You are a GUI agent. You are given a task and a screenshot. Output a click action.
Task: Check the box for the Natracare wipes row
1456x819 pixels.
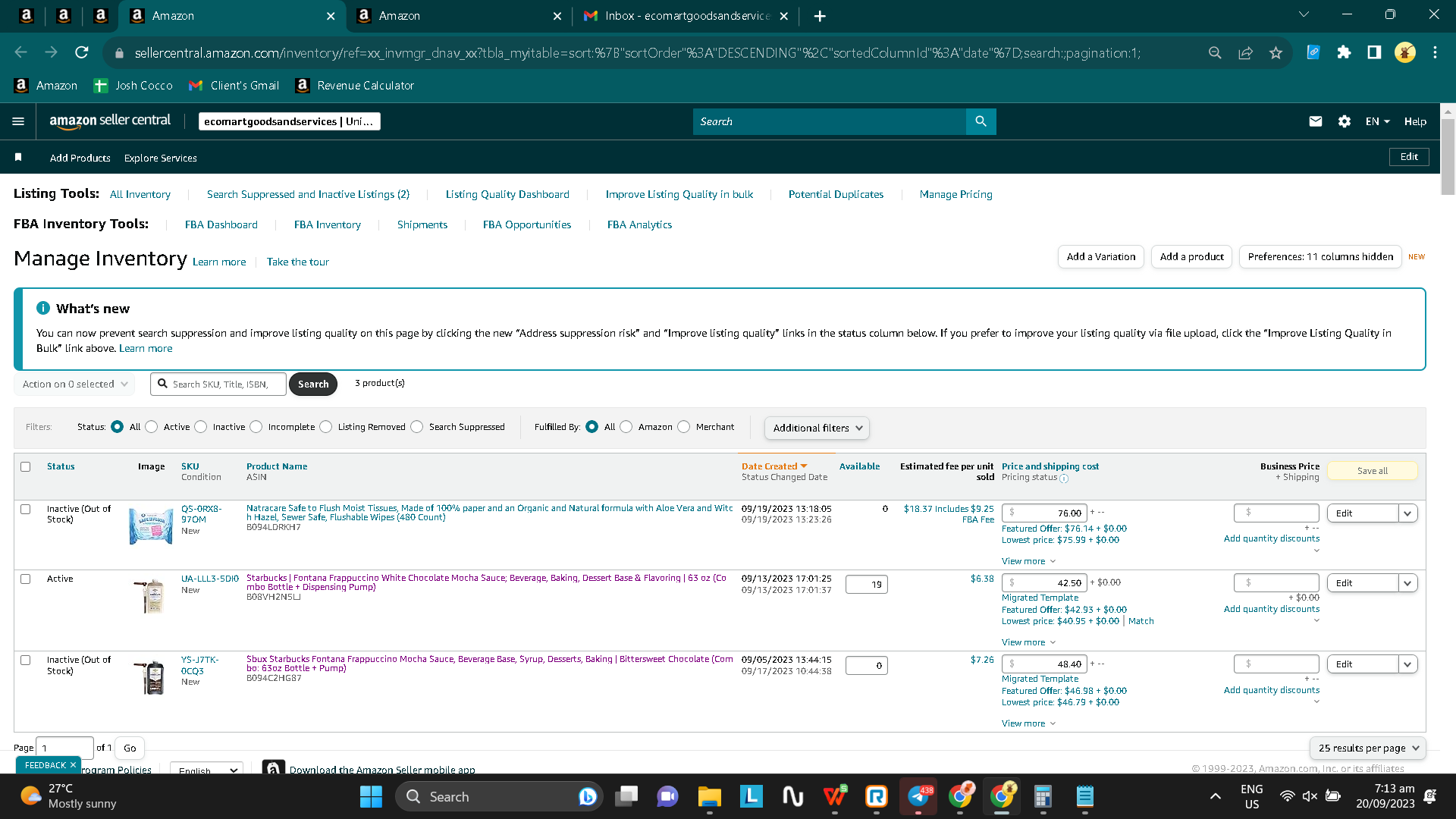click(x=26, y=509)
